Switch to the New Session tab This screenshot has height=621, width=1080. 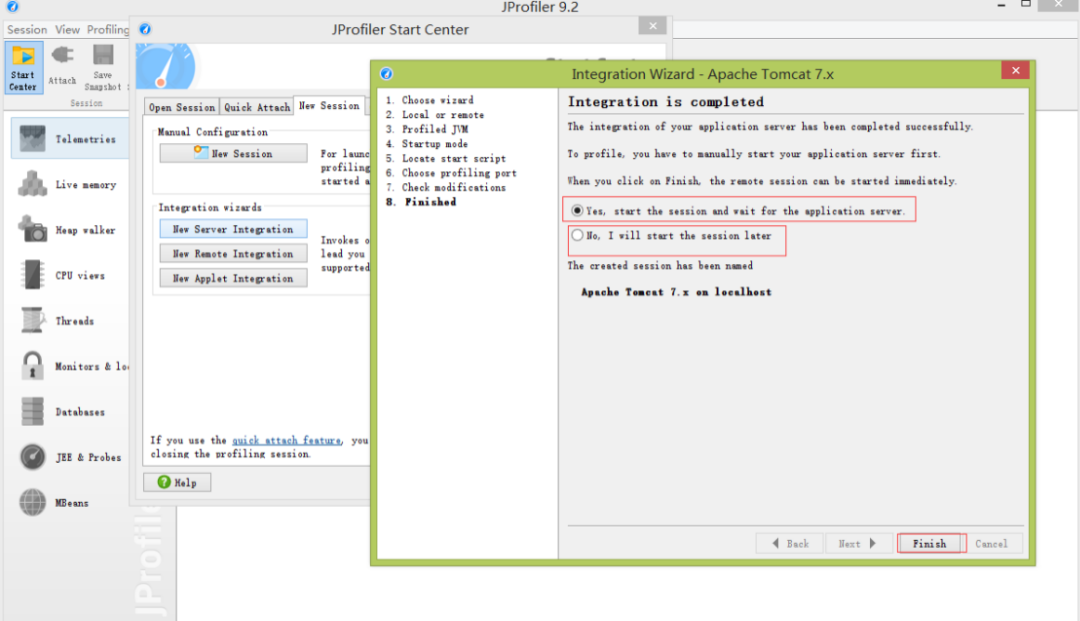pos(329,105)
